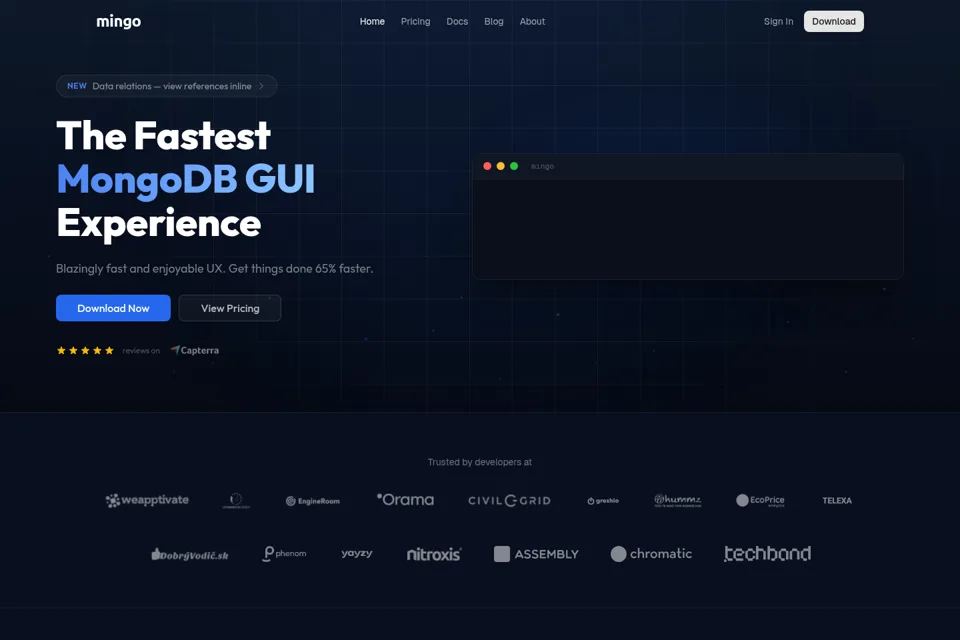Click the 'MongoDB GUI' headline text

tap(186, 179)
